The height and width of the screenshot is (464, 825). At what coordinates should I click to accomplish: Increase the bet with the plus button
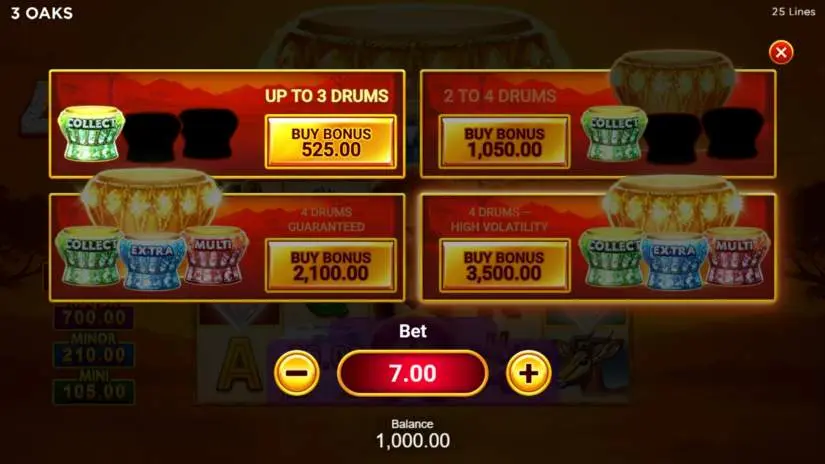pos(528,373)
